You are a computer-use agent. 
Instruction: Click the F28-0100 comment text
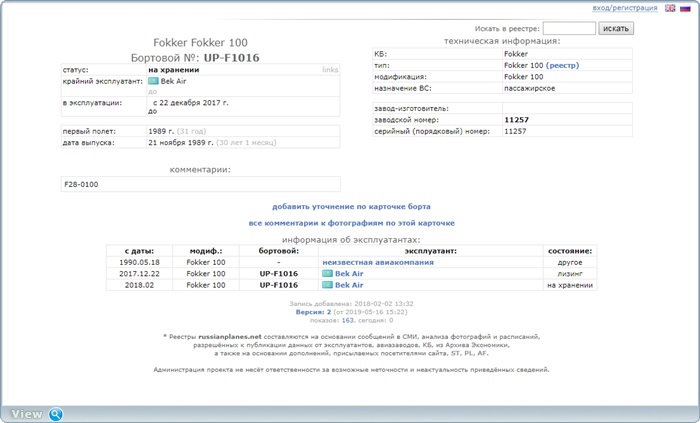pyautogui.click(x=81, y=184)
